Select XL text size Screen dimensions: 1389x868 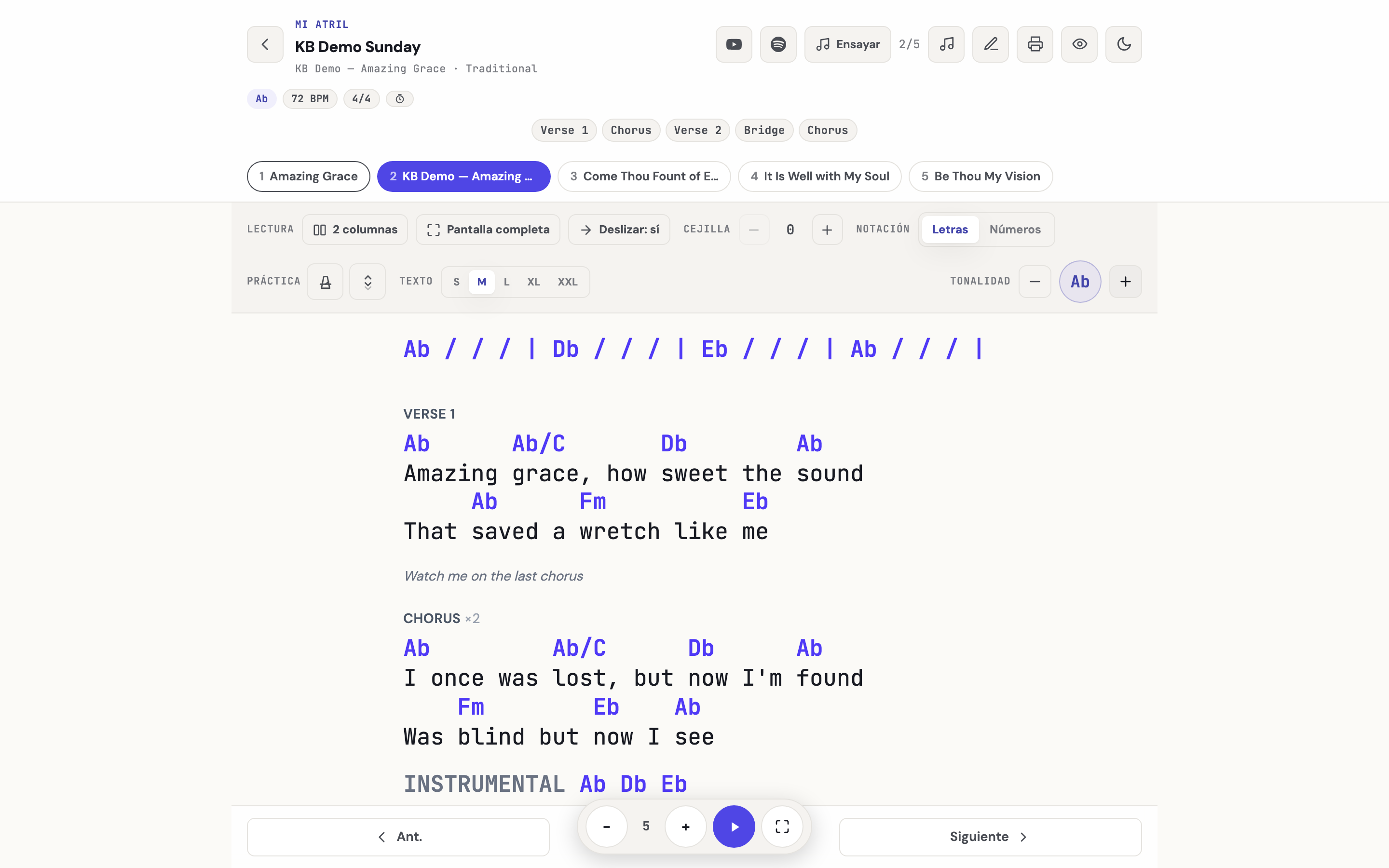pyautogui.click(x=533, y=282)
